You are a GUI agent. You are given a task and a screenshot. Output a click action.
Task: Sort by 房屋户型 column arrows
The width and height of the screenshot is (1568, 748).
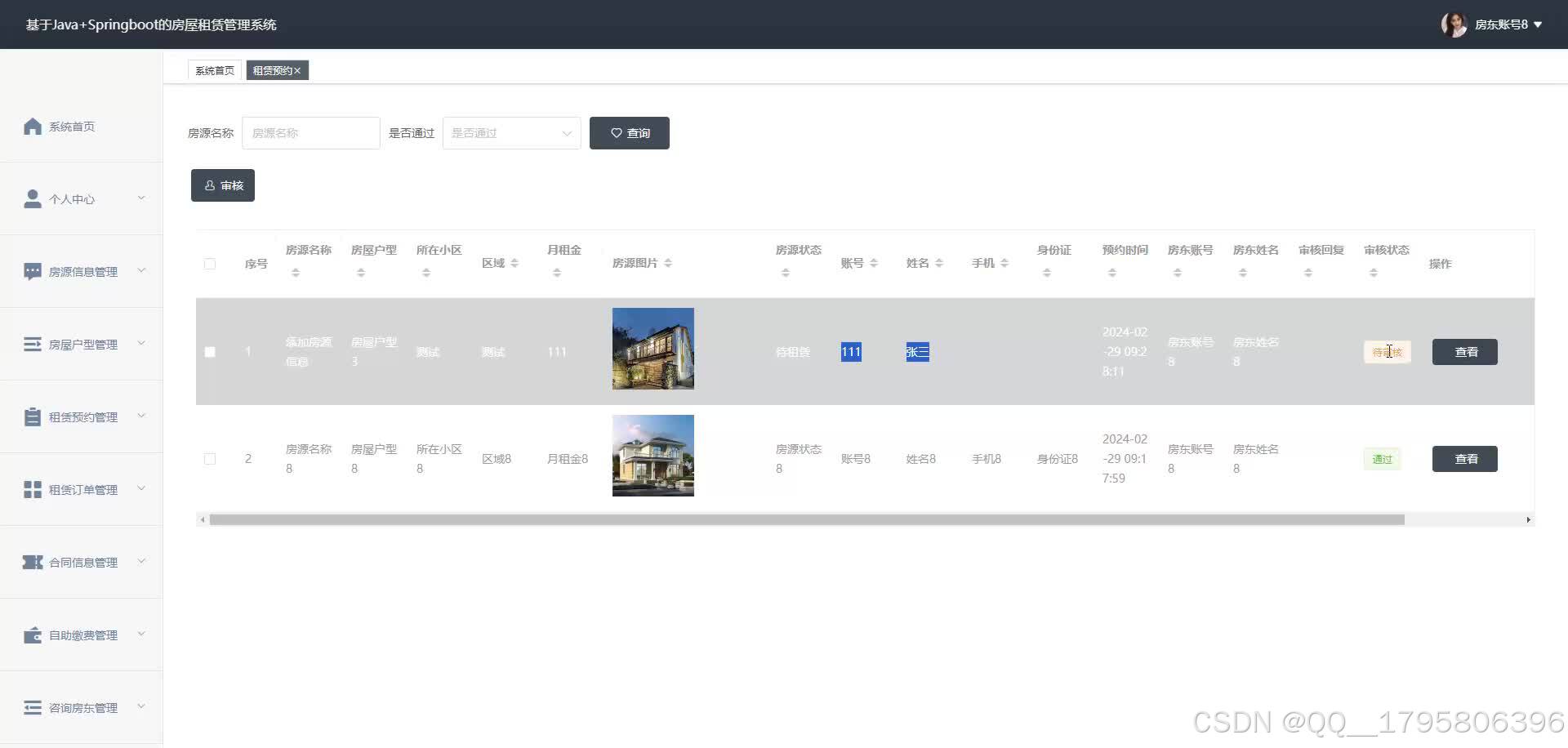[x=361, y=273]
